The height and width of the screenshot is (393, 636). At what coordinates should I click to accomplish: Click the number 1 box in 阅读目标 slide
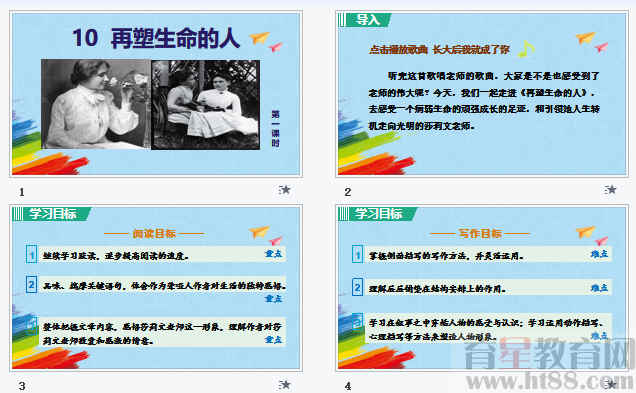pos(32,254)
